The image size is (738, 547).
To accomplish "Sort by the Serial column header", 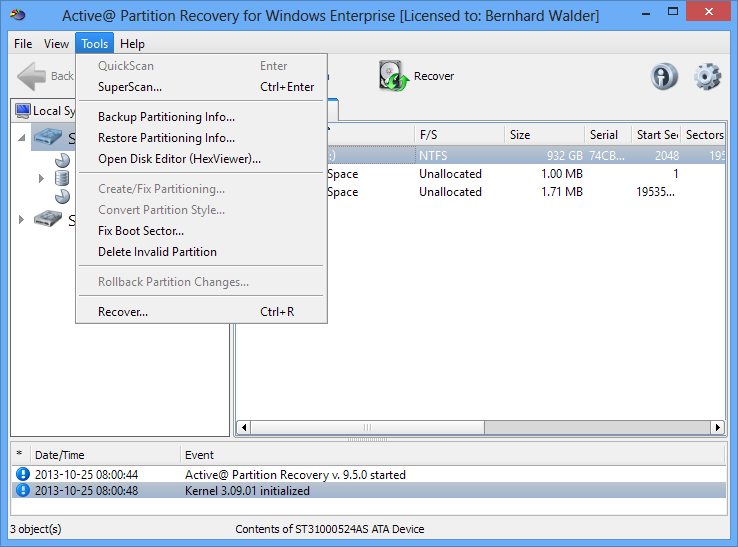I will point(608,135).
